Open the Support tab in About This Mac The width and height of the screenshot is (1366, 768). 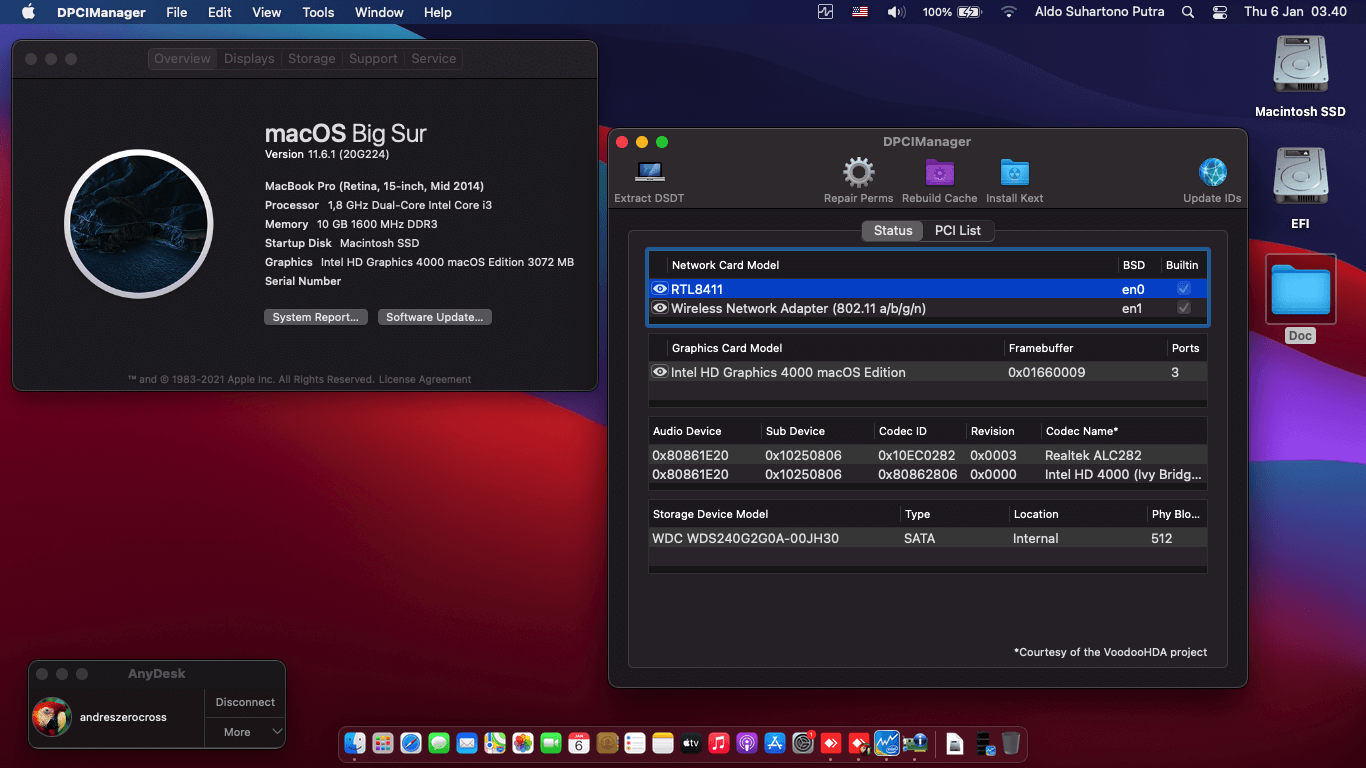(x=373, y=59)
